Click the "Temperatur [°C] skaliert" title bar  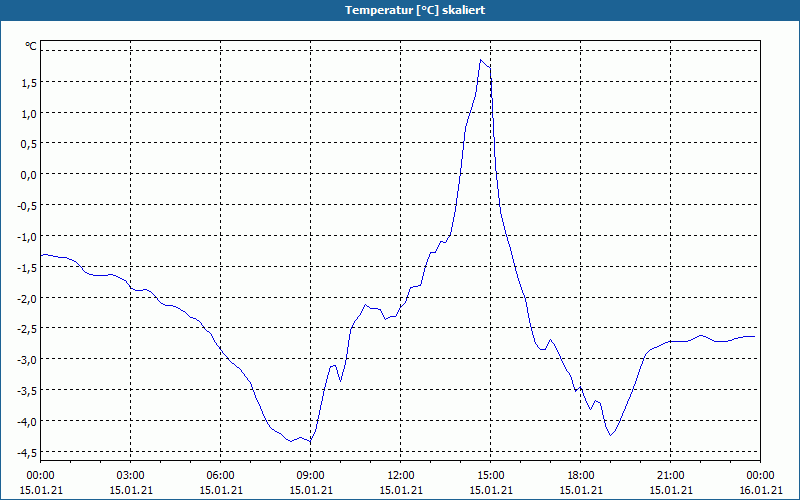[400, 10]
